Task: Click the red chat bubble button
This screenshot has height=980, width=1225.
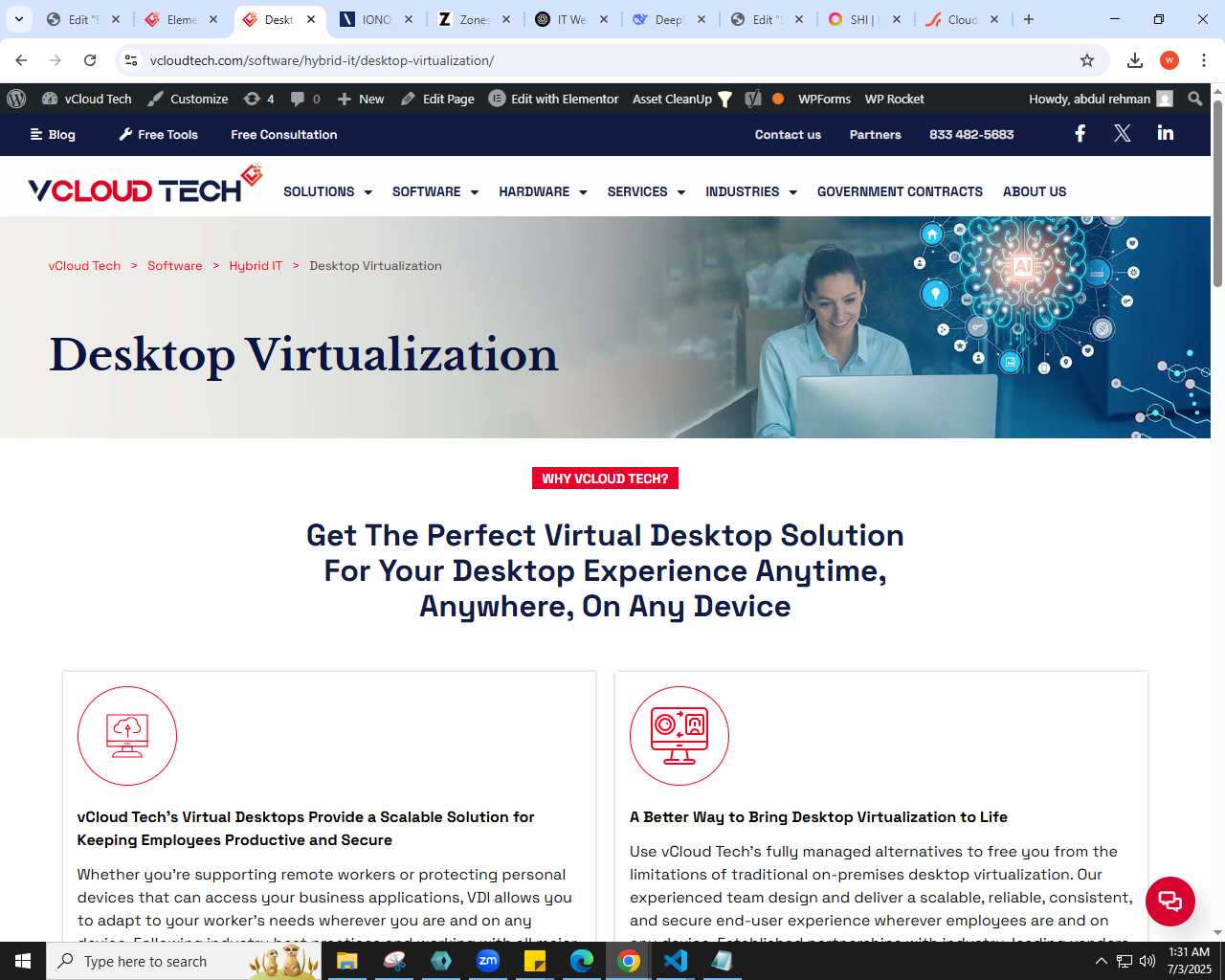Action: point(1170,901)
